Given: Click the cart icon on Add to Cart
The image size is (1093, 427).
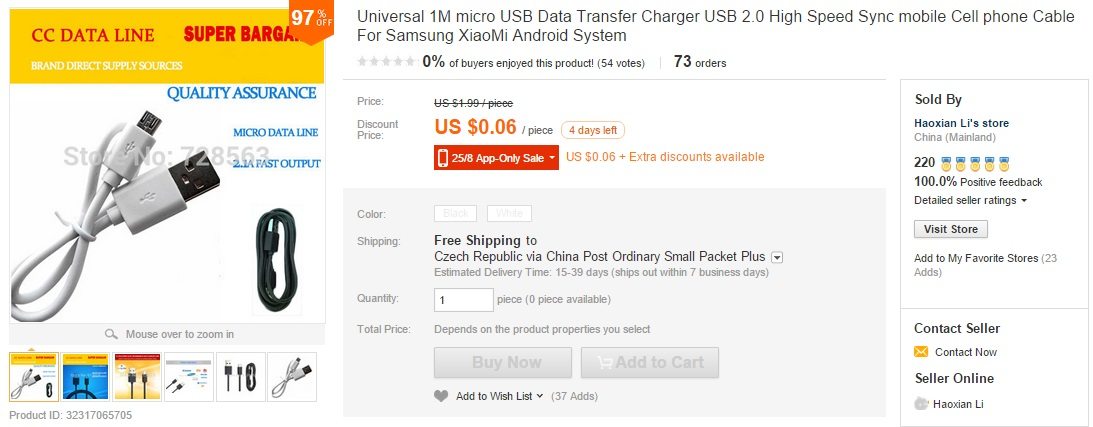Looking at the screenshot, I should pyautogui.click(x=597, y=362).
